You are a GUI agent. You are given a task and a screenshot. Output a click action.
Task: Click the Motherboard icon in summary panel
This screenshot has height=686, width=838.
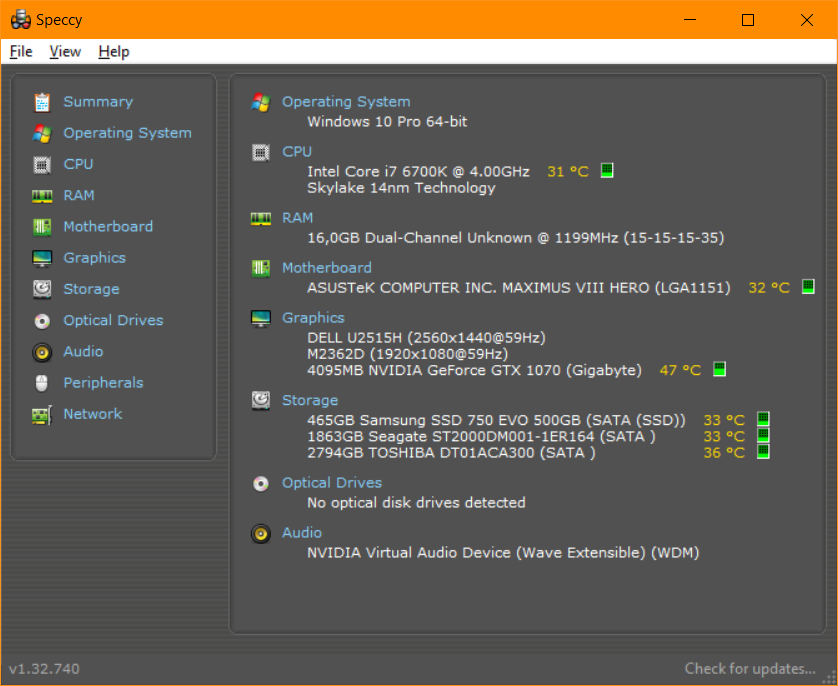[x=261, y=268]
